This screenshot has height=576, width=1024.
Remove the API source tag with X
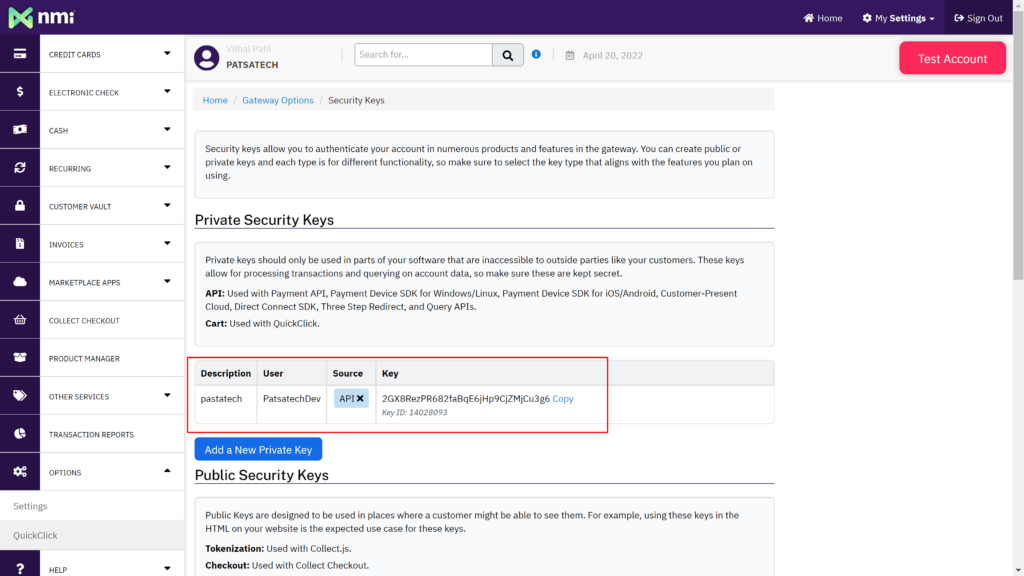tap(360, 398)
